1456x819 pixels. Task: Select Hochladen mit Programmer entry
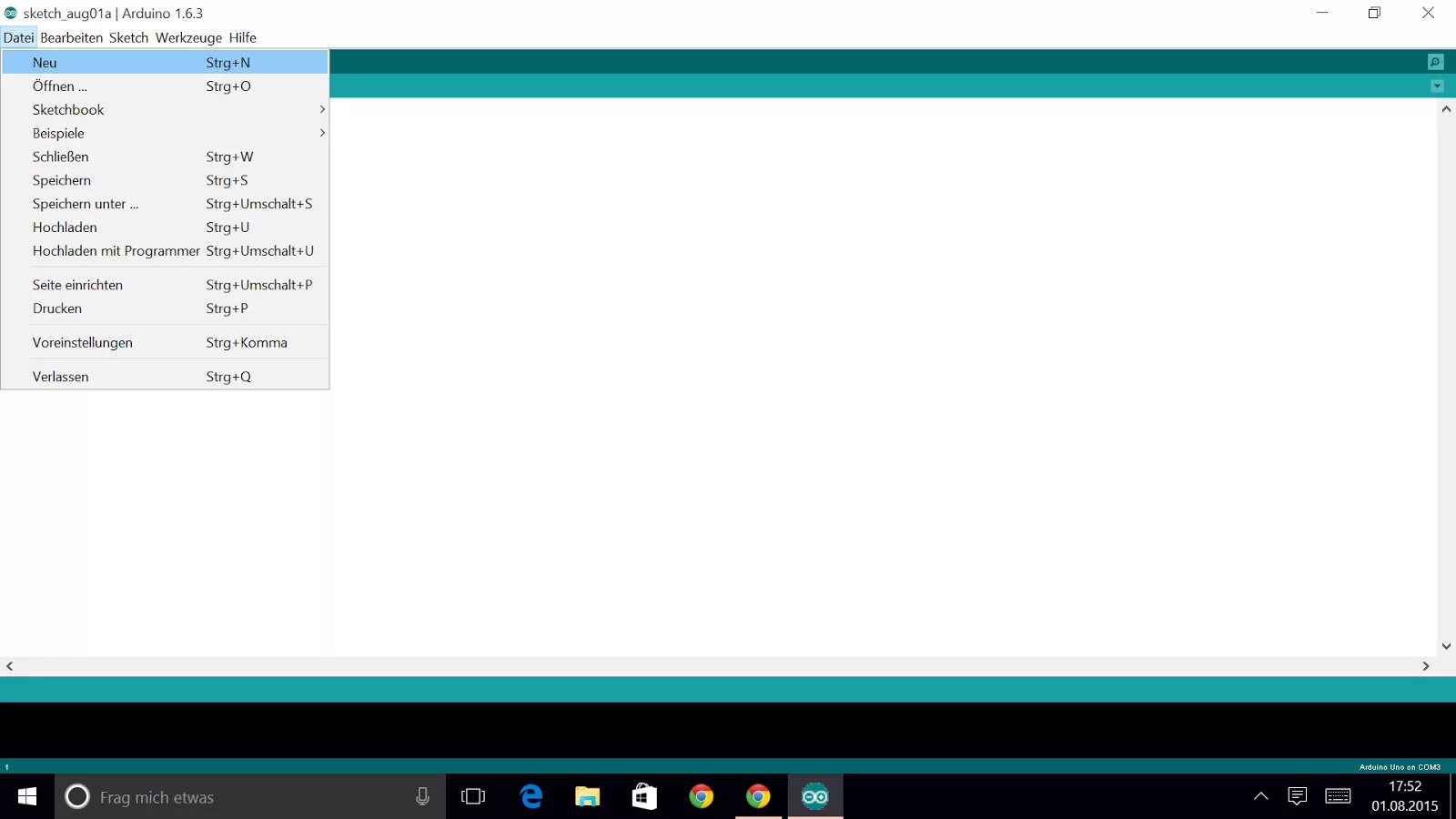(x=165, y=251)
